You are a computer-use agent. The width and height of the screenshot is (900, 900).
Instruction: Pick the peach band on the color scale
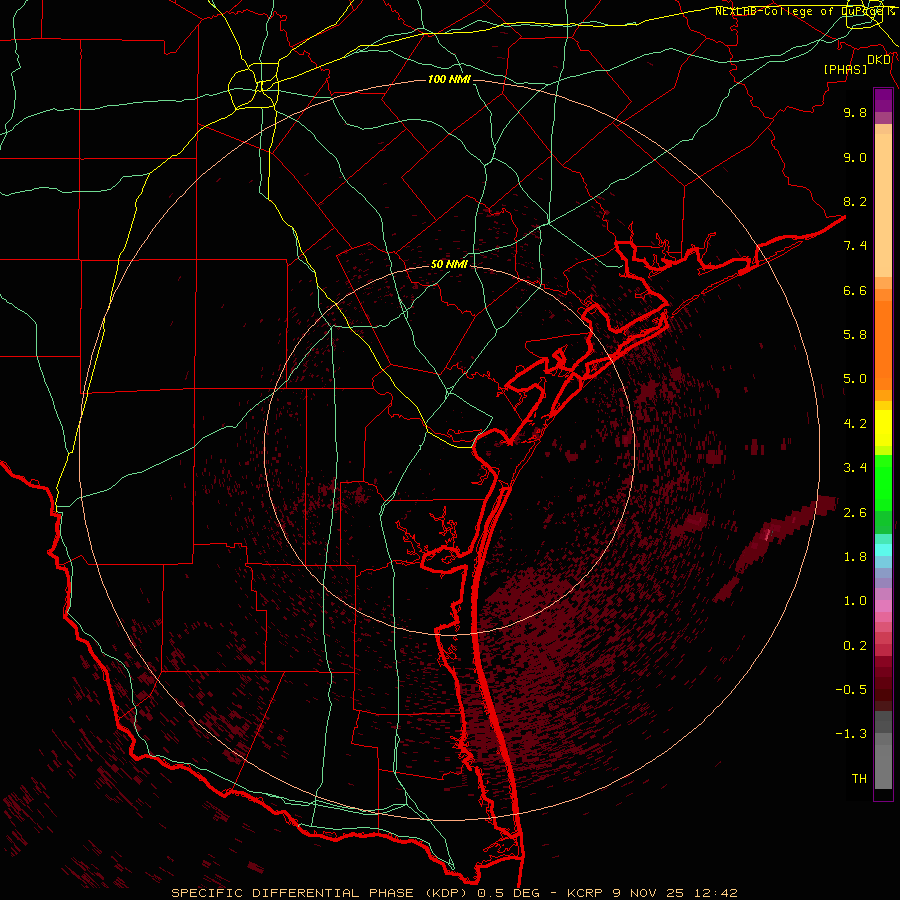pyautogui.click(x=883, y=205)
